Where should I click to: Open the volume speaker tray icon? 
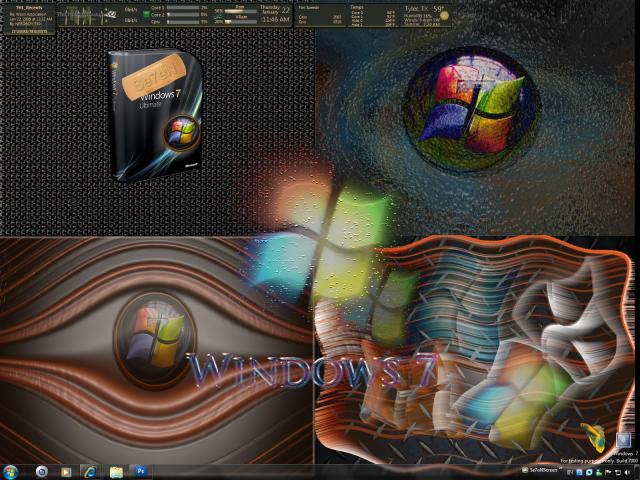click(628, 473)
